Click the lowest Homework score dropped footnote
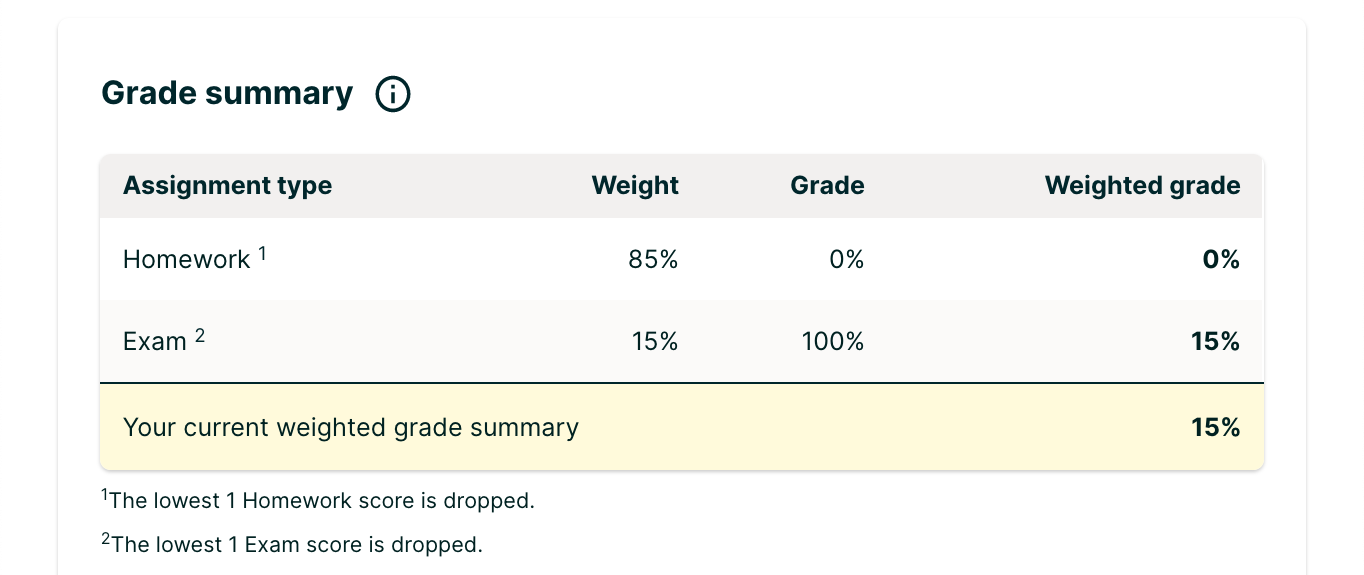This screenshot has width=1364, height=575. [x=318, y=500]
